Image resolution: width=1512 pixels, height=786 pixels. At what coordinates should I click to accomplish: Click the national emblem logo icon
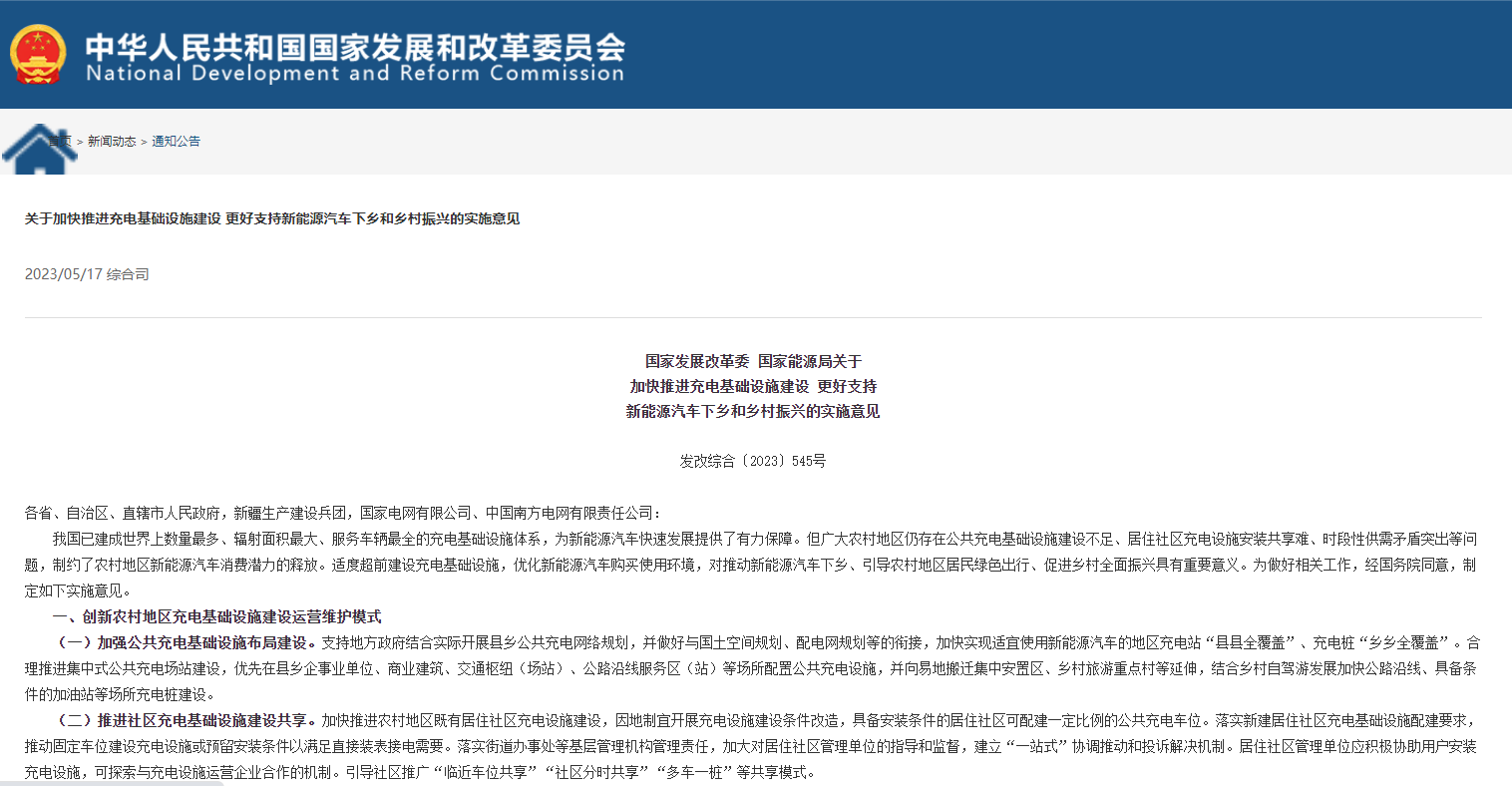[38, 54]
